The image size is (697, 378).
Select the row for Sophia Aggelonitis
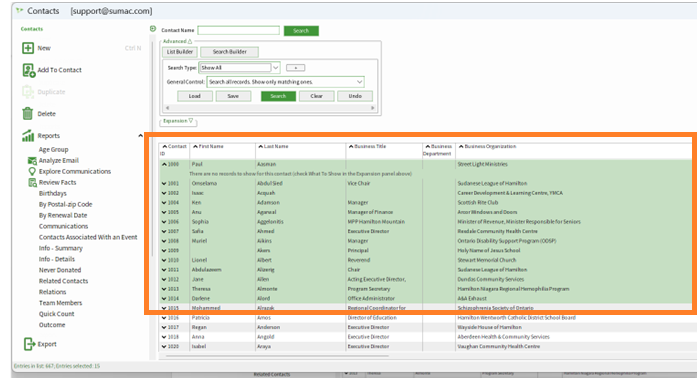[x=426, y=222]
